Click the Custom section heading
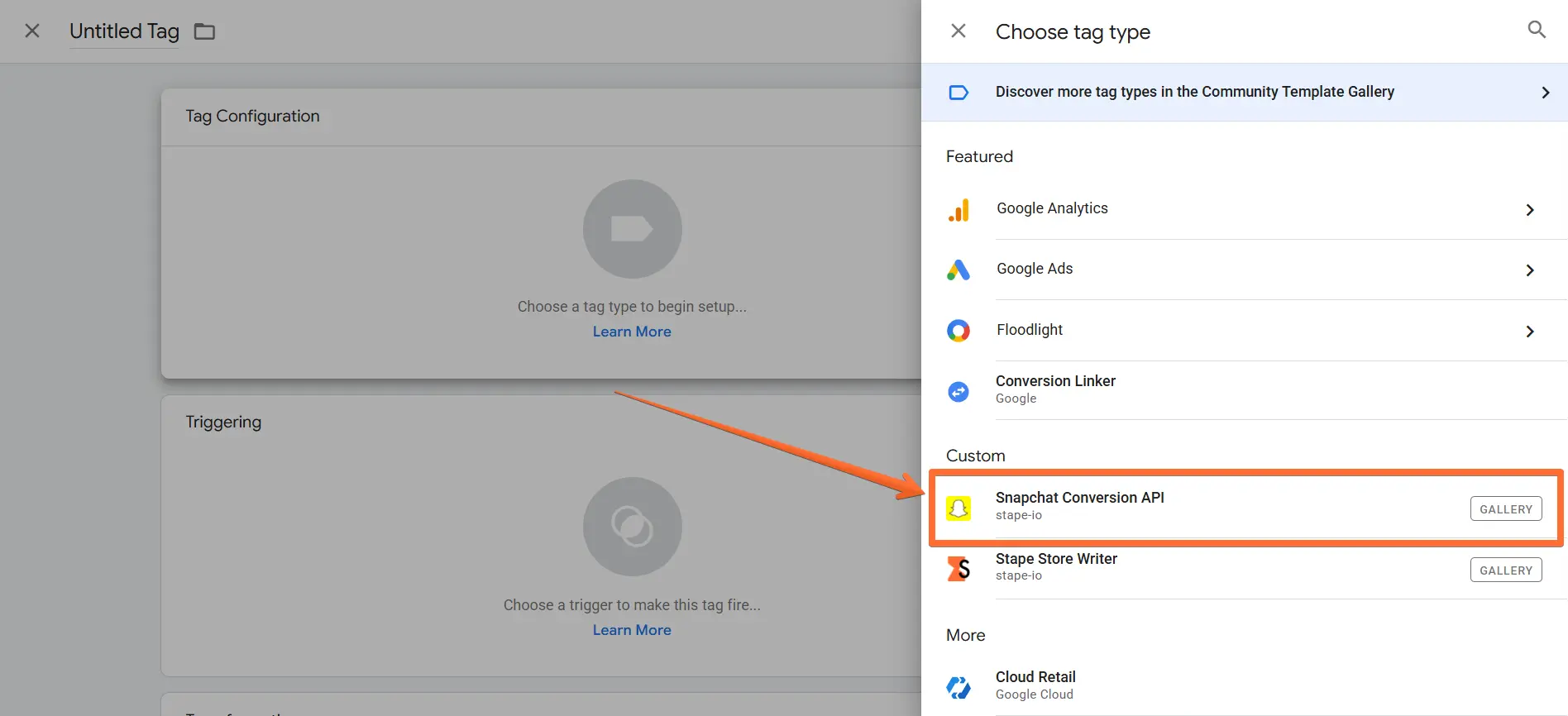 point(976,456)
